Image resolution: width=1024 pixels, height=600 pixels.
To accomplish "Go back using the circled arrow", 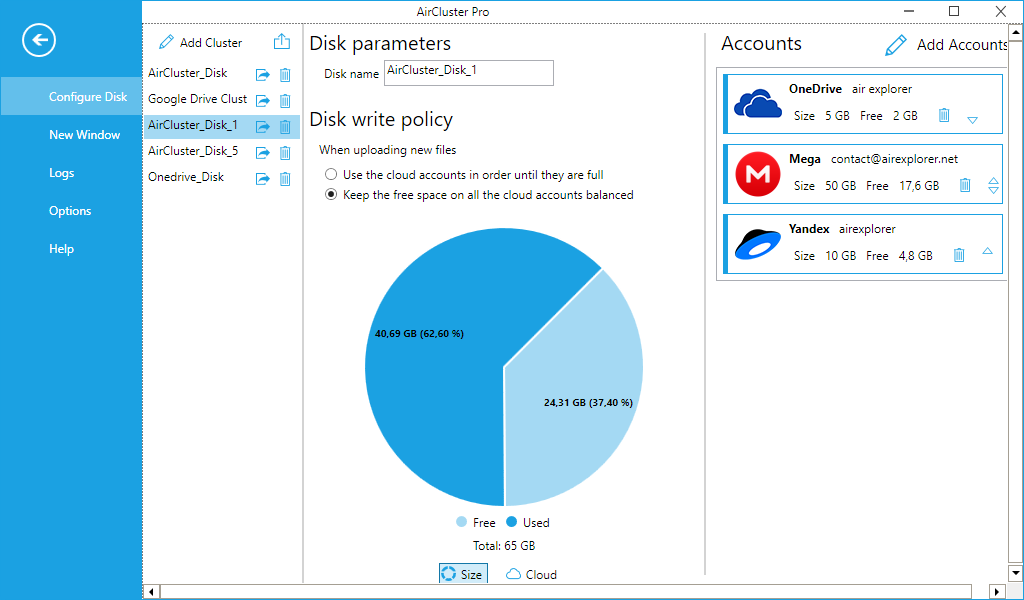I will (39, 40).
